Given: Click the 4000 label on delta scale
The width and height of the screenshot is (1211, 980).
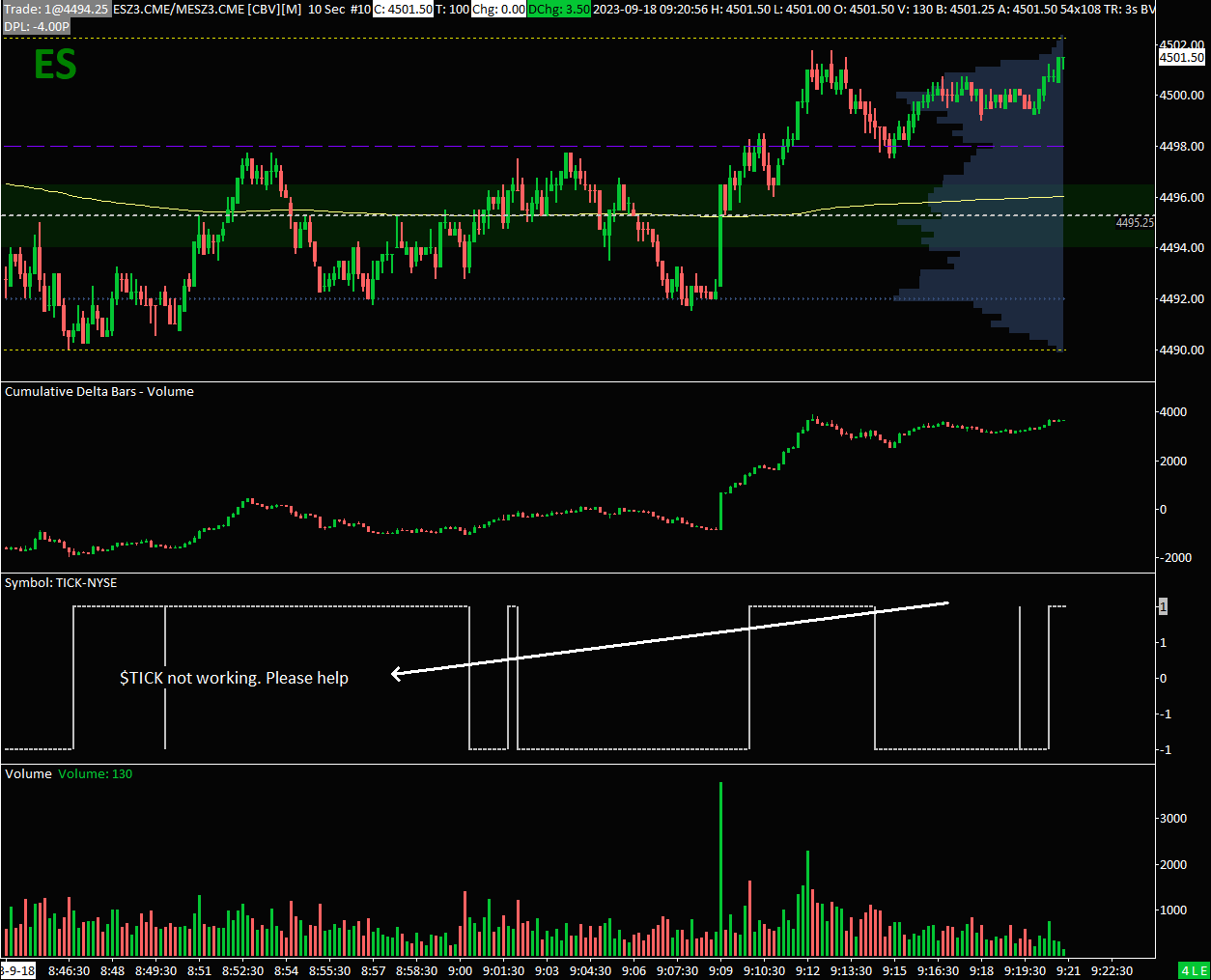Looking at the screenshot, I should click(1173, 412).
